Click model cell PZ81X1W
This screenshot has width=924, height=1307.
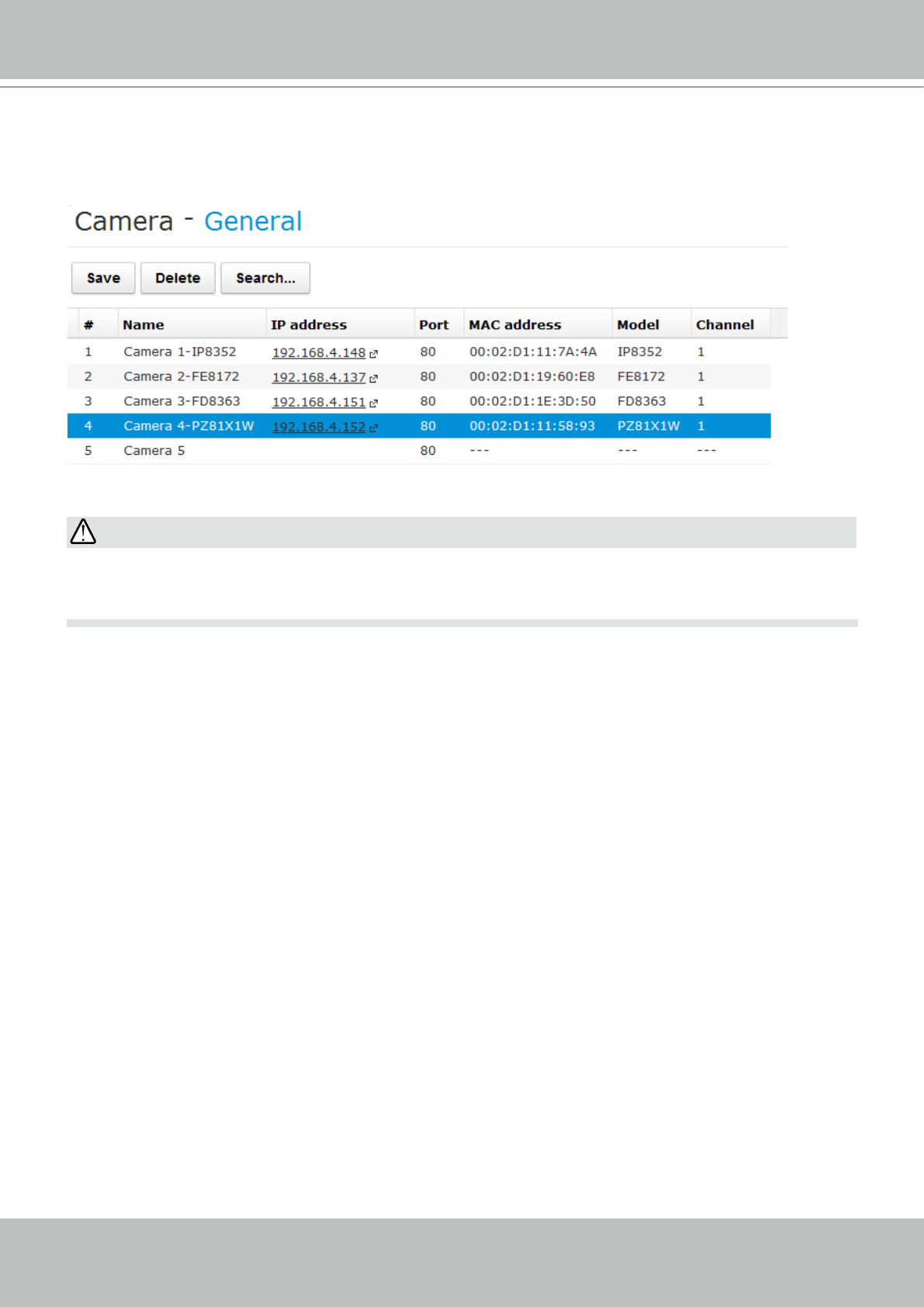(649, 426)
